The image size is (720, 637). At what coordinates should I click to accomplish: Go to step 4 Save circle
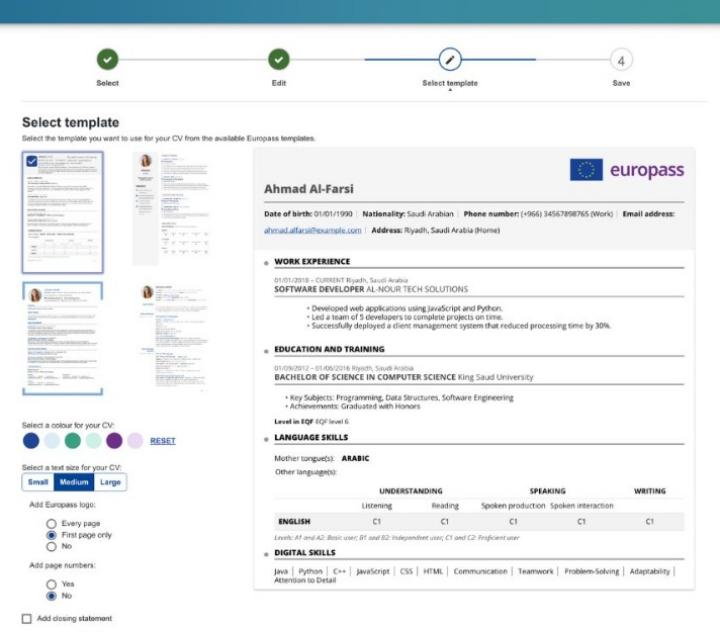click(x=621, y=60)
